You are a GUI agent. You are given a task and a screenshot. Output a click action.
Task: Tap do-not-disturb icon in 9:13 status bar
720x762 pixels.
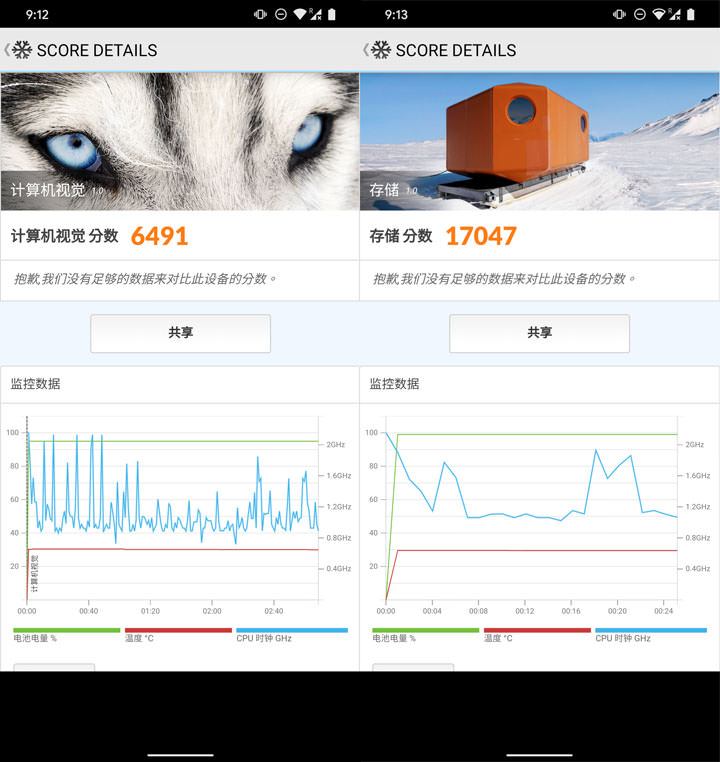click(x=640, y=15)
